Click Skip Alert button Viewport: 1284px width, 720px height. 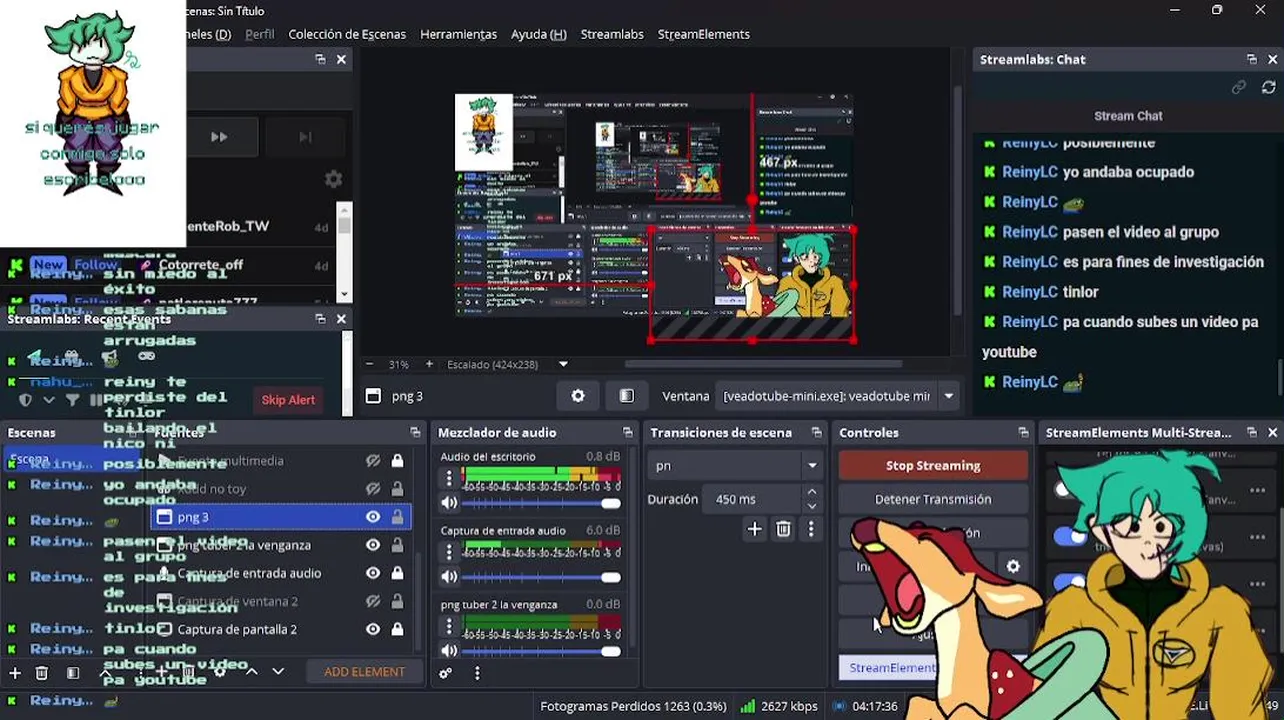click(x=288, y=400)
